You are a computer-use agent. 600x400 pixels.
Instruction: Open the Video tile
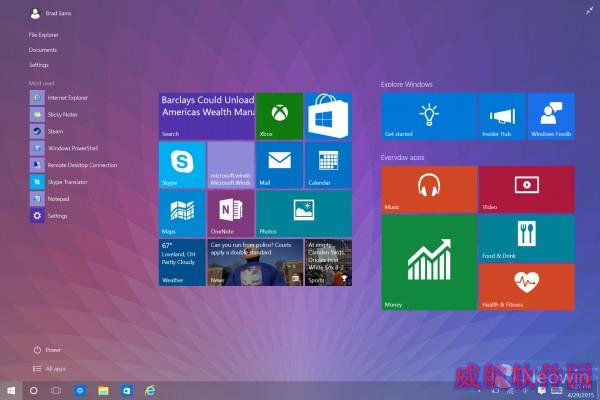click(x=527, y=189)
